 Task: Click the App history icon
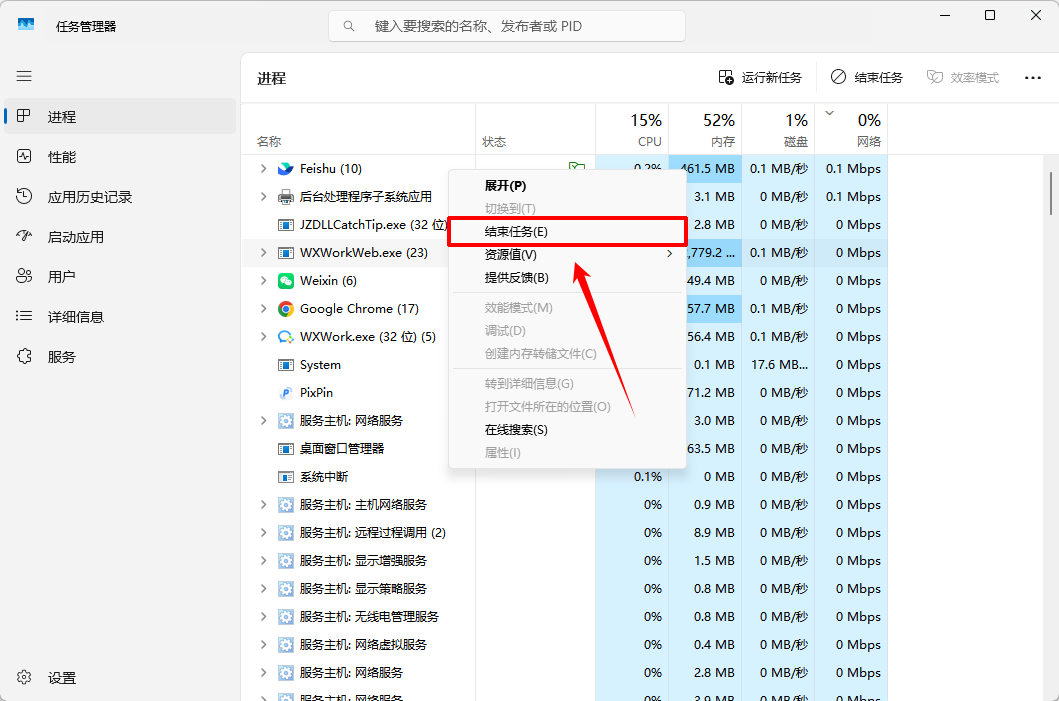(x=24, y=197)
